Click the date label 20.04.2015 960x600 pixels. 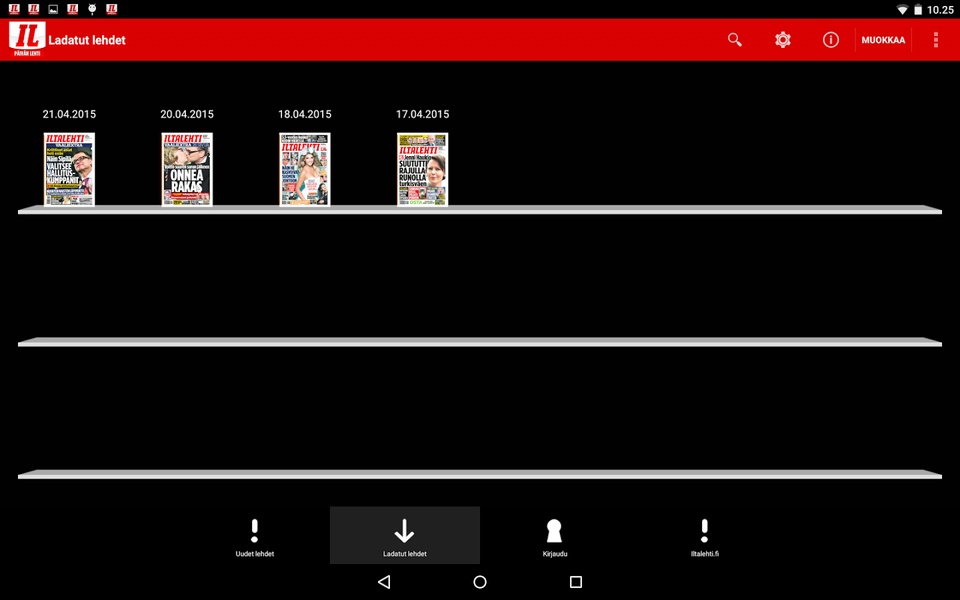click(x=187, y=114)
